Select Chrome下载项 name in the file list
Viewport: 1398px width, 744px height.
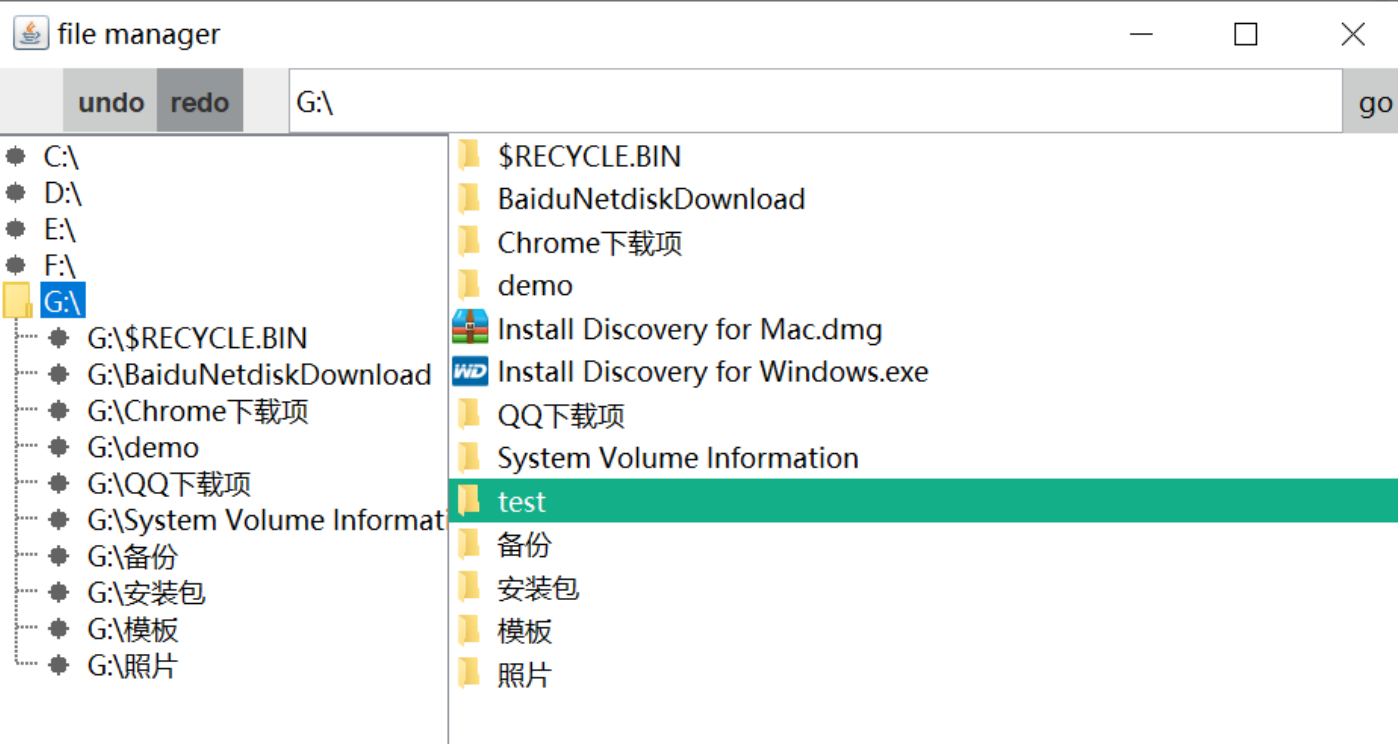[590, 243]
